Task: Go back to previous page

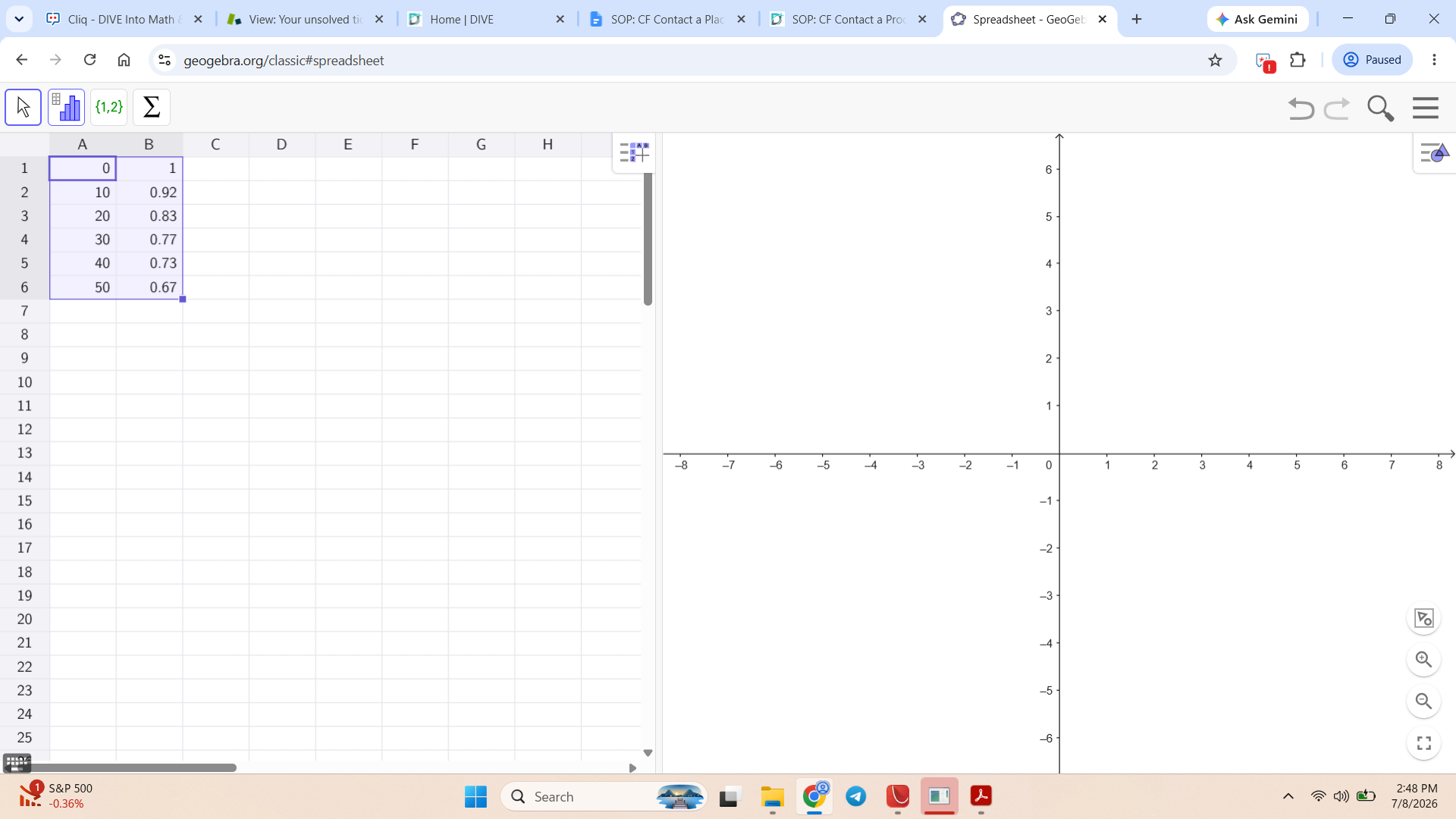Action: [x=21, y=60]
